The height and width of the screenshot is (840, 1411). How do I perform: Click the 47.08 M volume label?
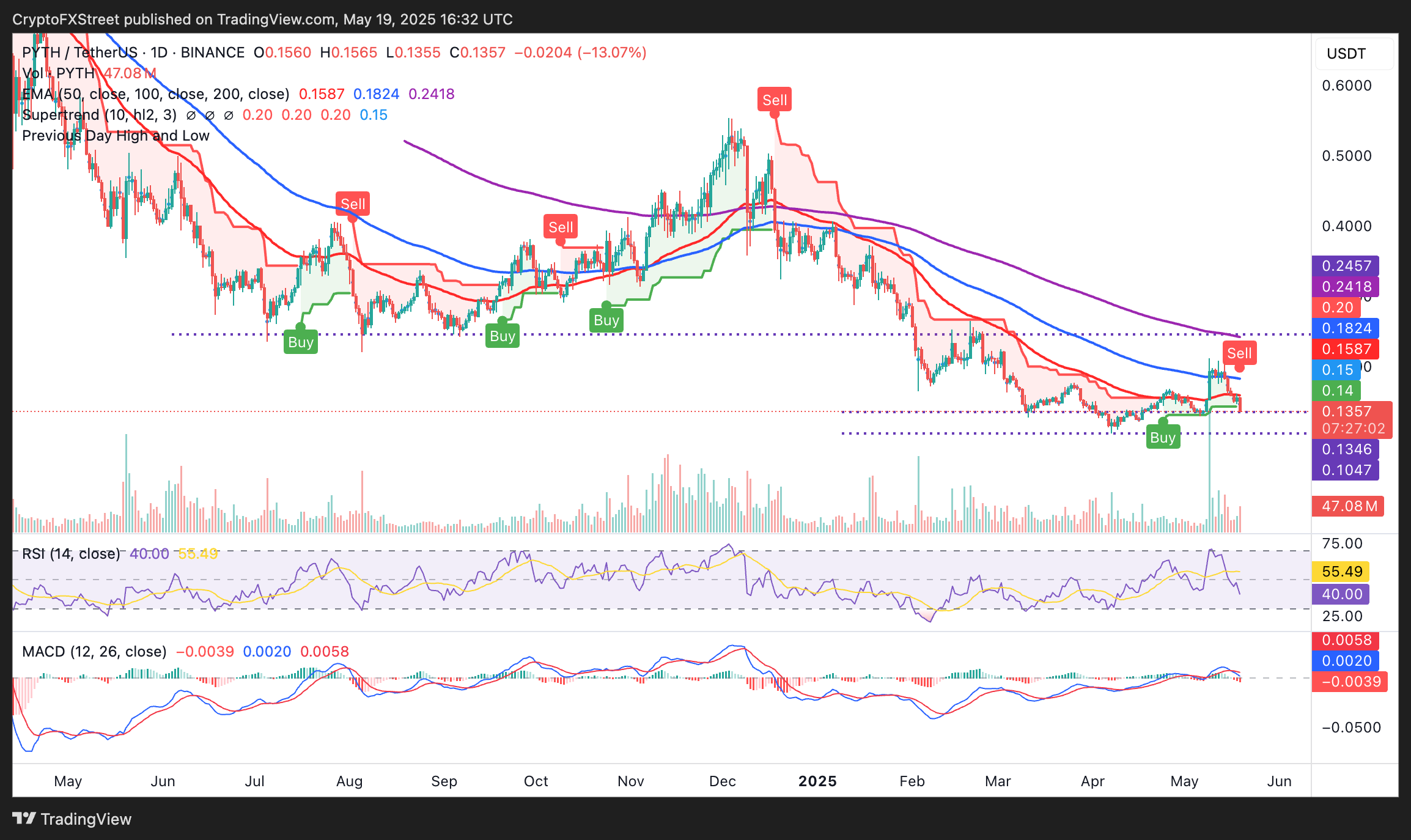[x=1348, y=506]
